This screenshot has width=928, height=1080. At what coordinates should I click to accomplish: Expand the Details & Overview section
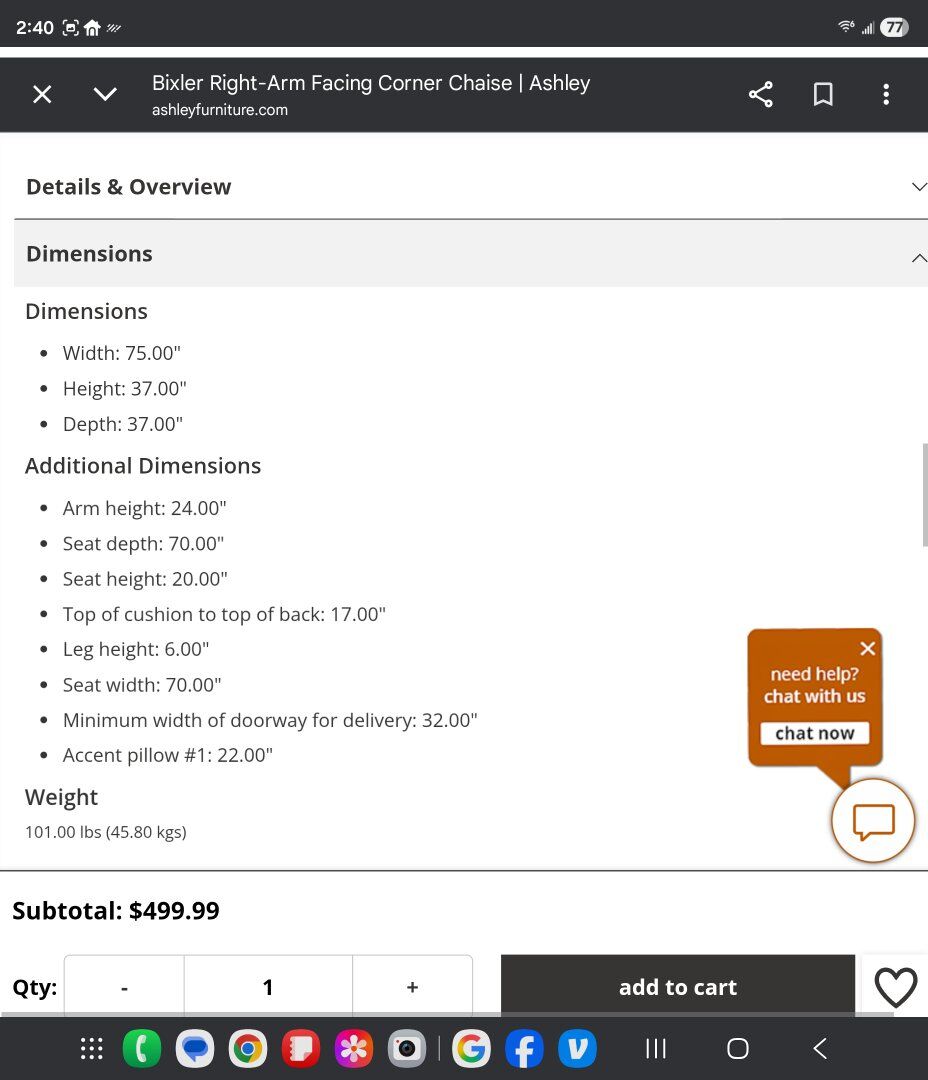(x=470, y=187)
